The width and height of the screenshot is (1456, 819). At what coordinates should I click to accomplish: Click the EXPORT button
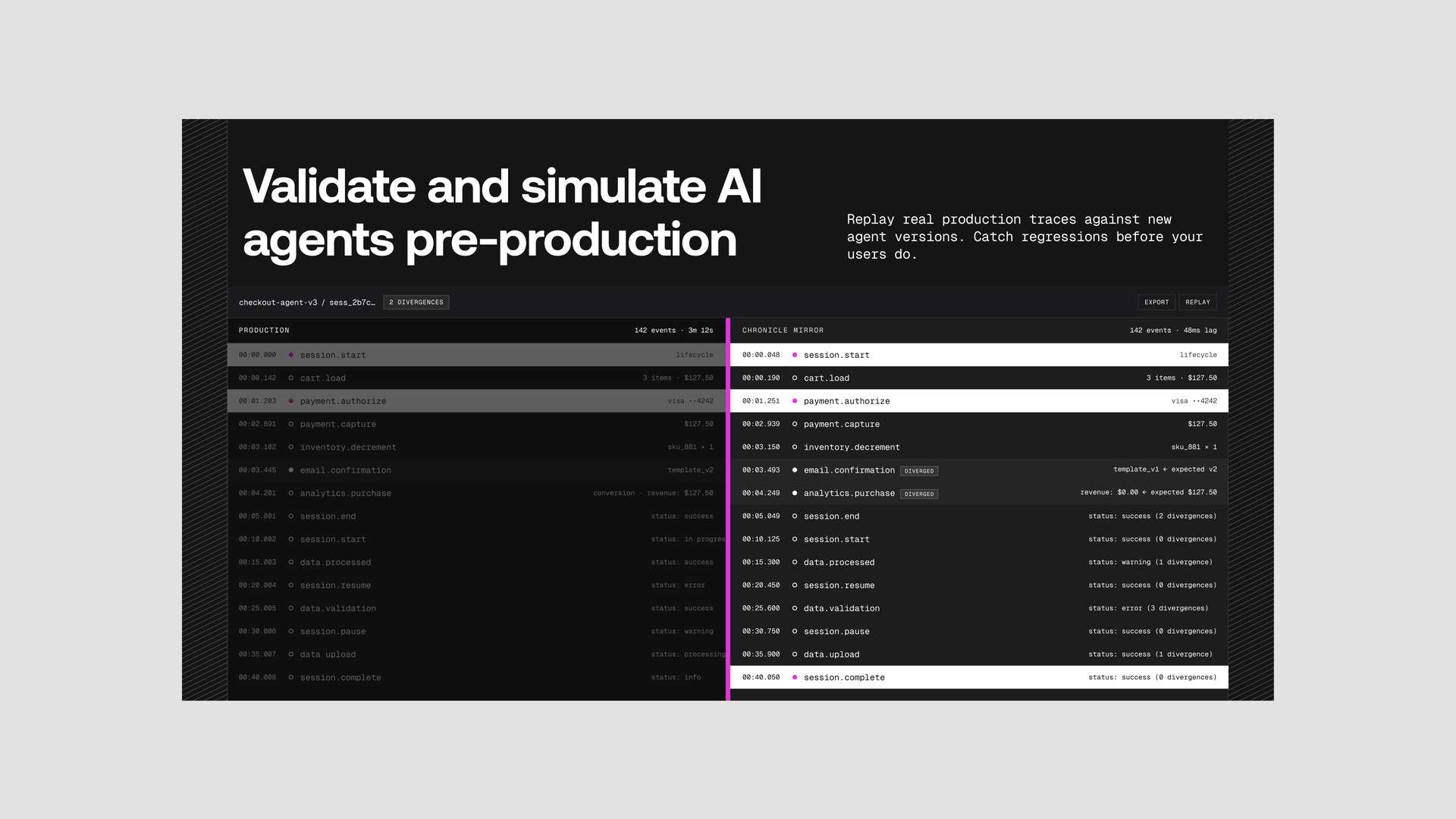1156,302
